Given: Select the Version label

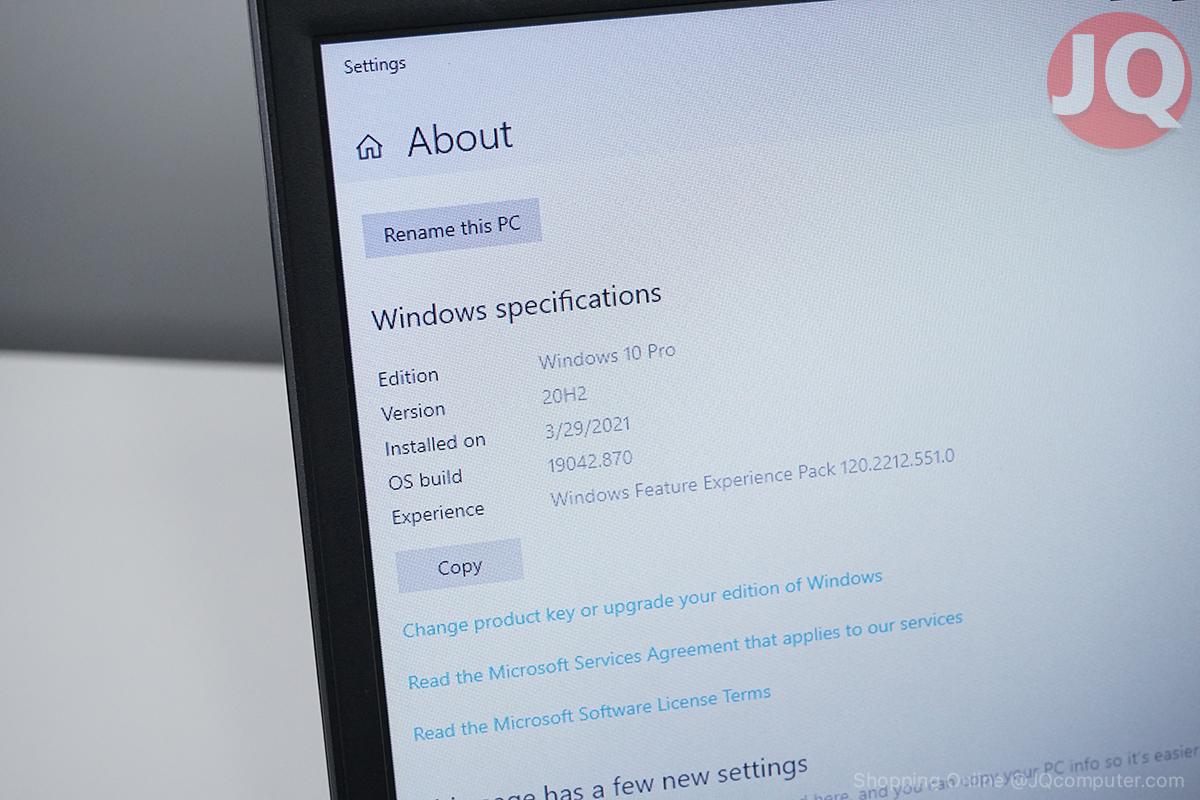Looking at the screenshot, I should (x=413, y=411).
